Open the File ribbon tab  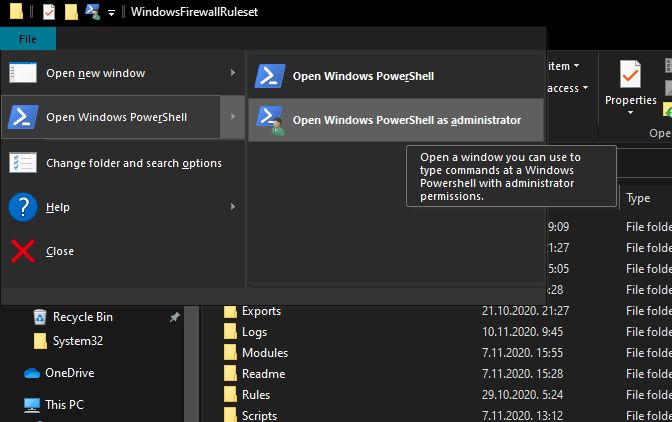[28, 39]
